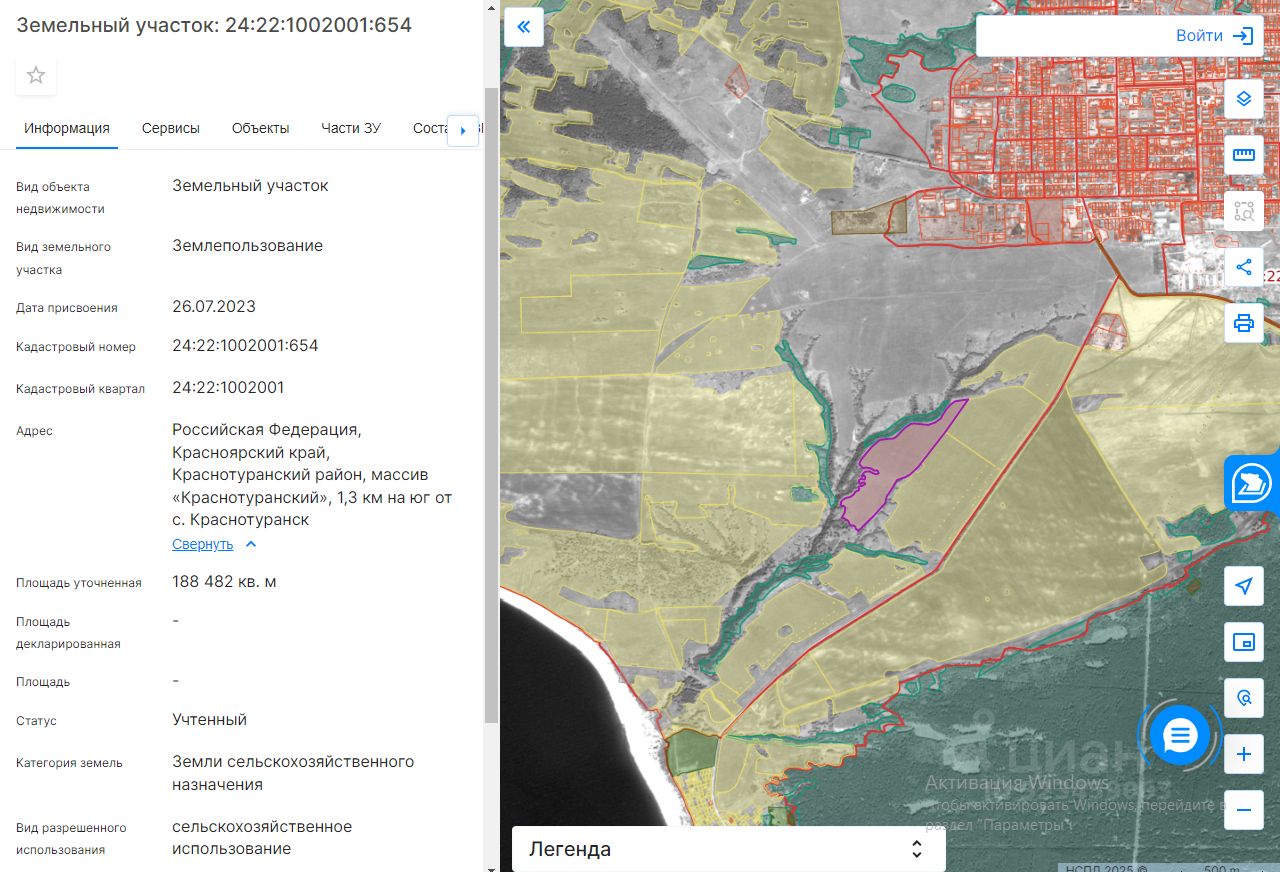The image size is (1280, 872).
Task: Open the Сервисы tab
Action: point(171,128)
